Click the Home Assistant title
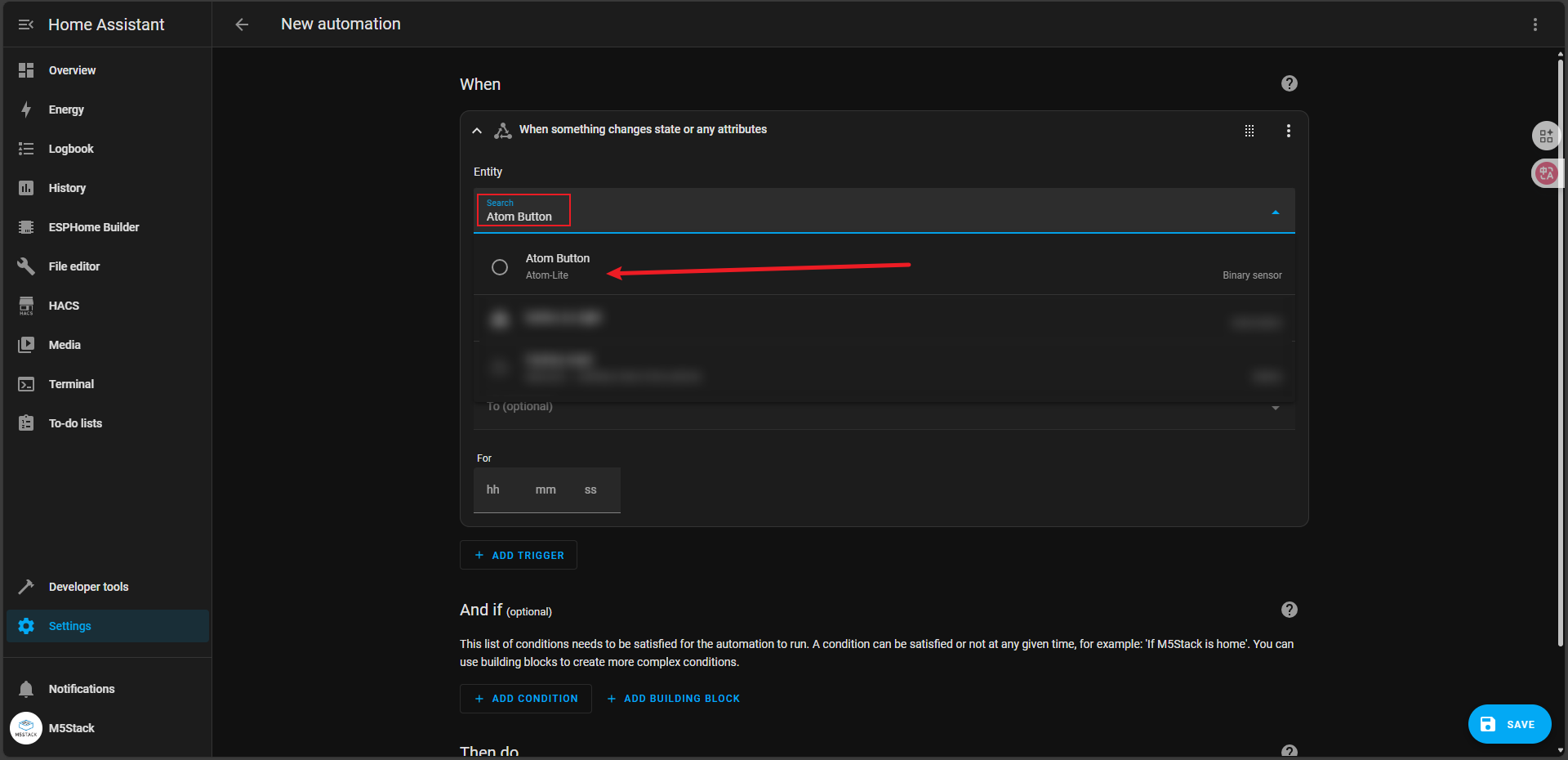 point(106,25)
